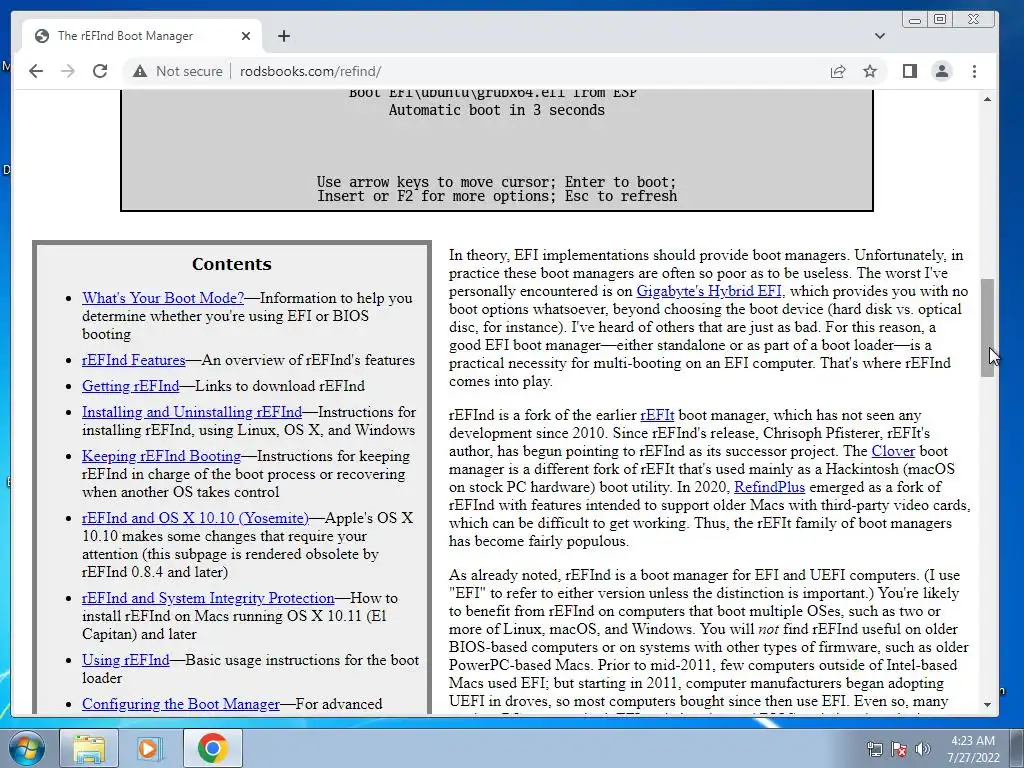Click the Contents heading

[231, 264]
